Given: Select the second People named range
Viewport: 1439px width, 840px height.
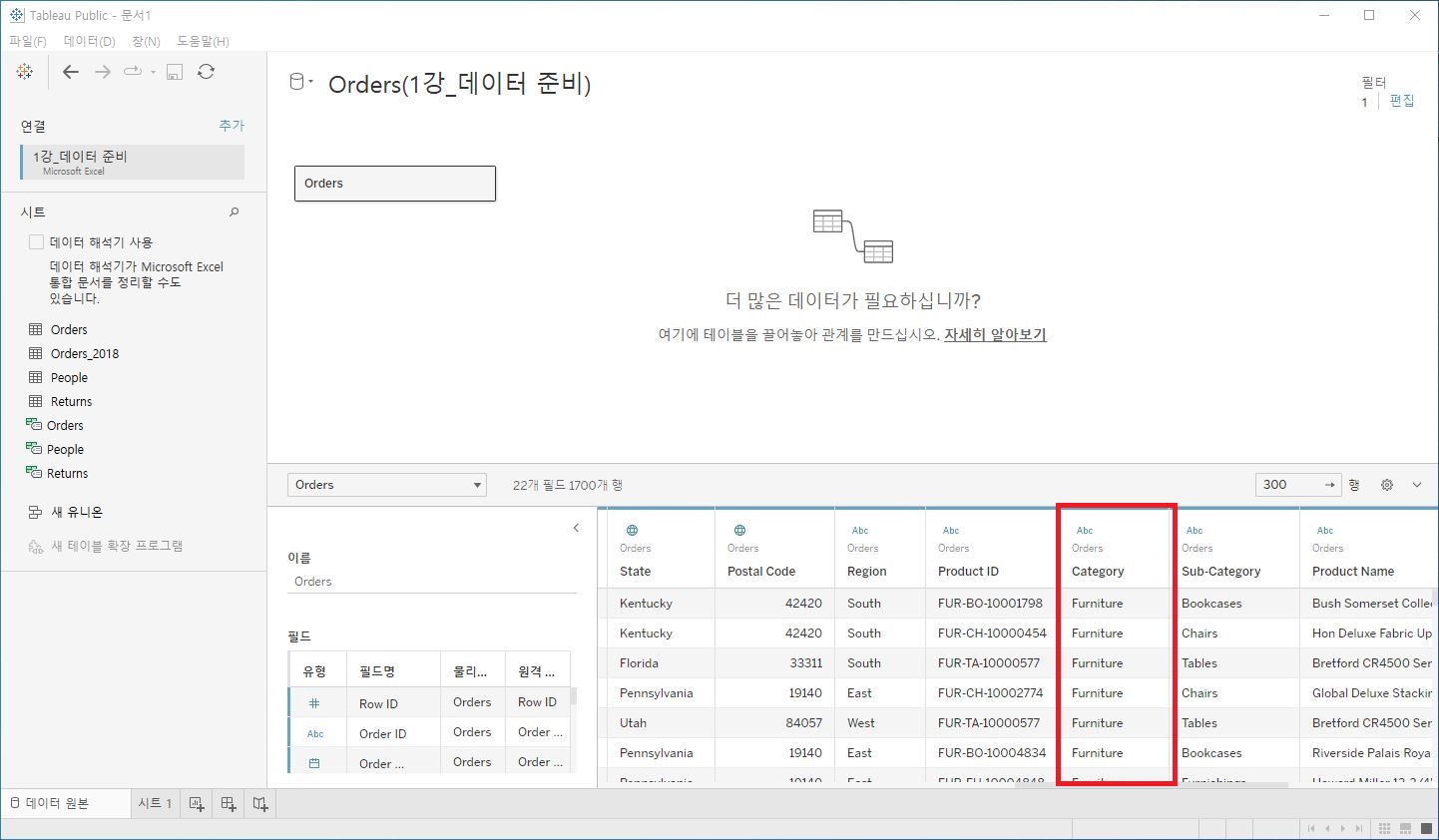Looking at the screenshot, I should [65, 449].
